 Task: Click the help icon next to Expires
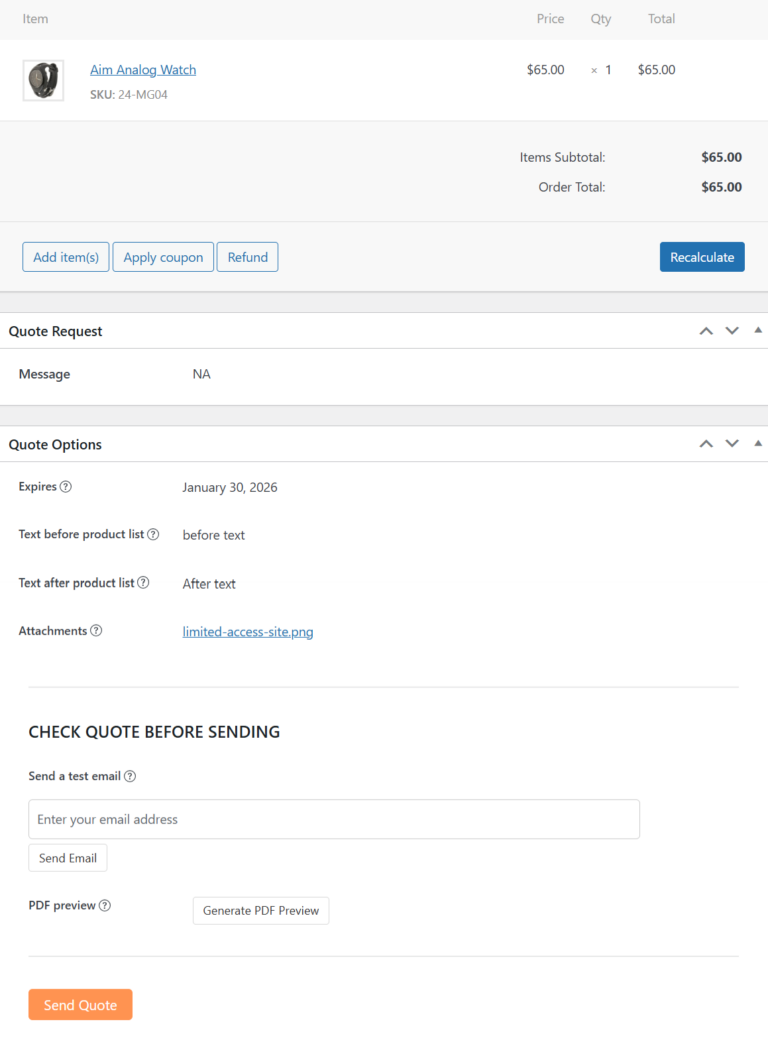66,487
